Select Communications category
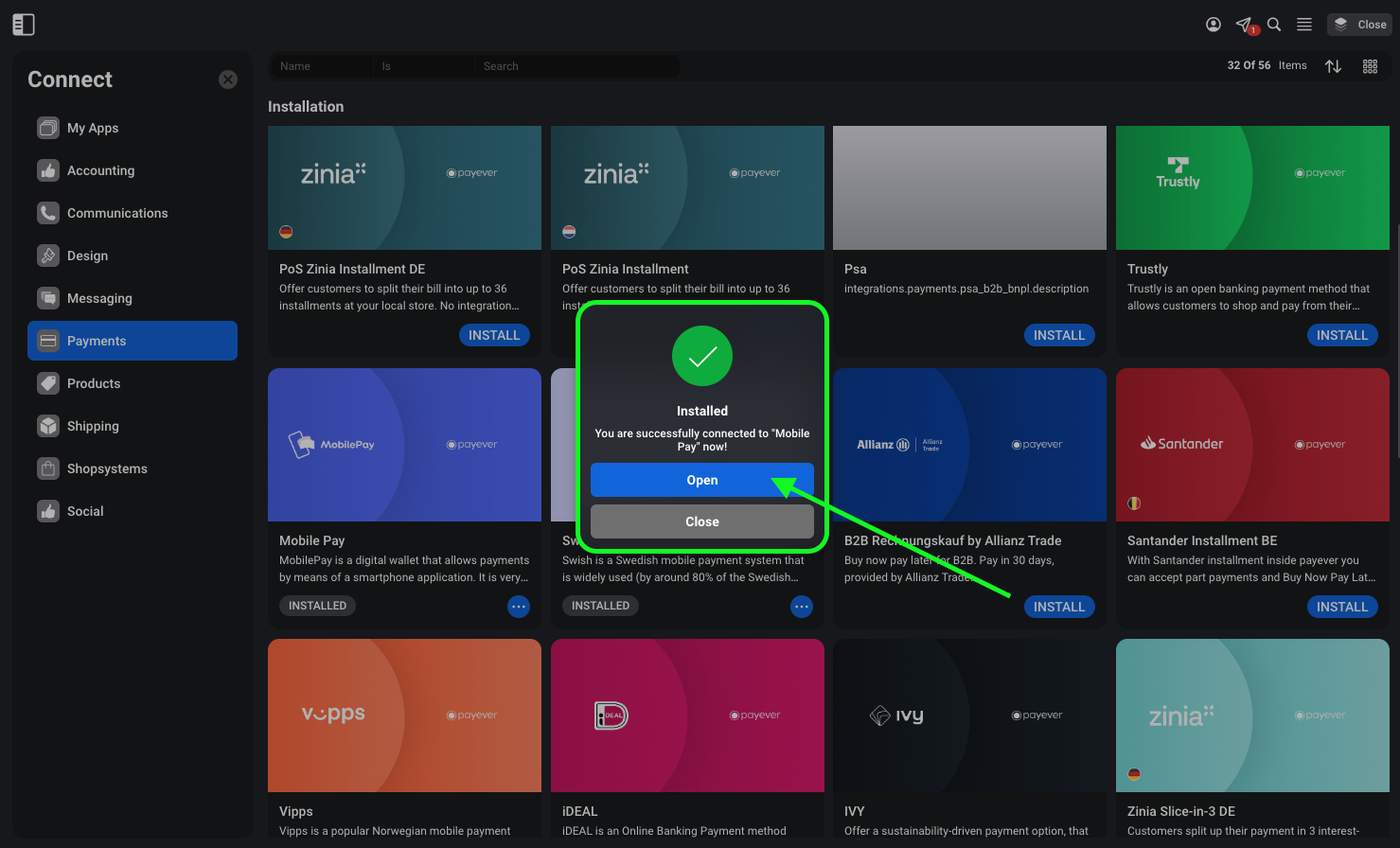 tap(133, 213)
